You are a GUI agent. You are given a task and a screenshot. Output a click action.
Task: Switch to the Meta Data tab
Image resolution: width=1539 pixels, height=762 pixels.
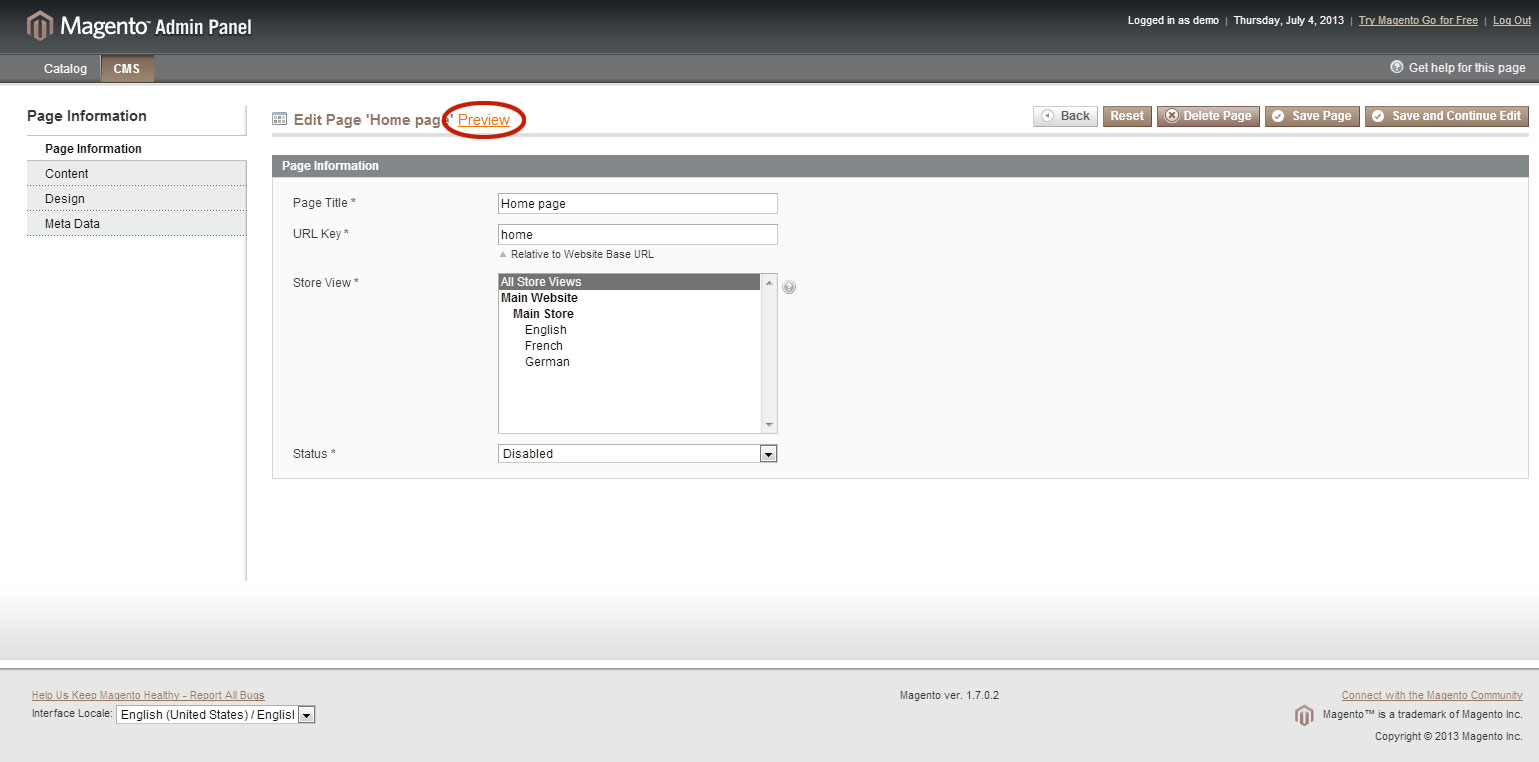(136, 223)
